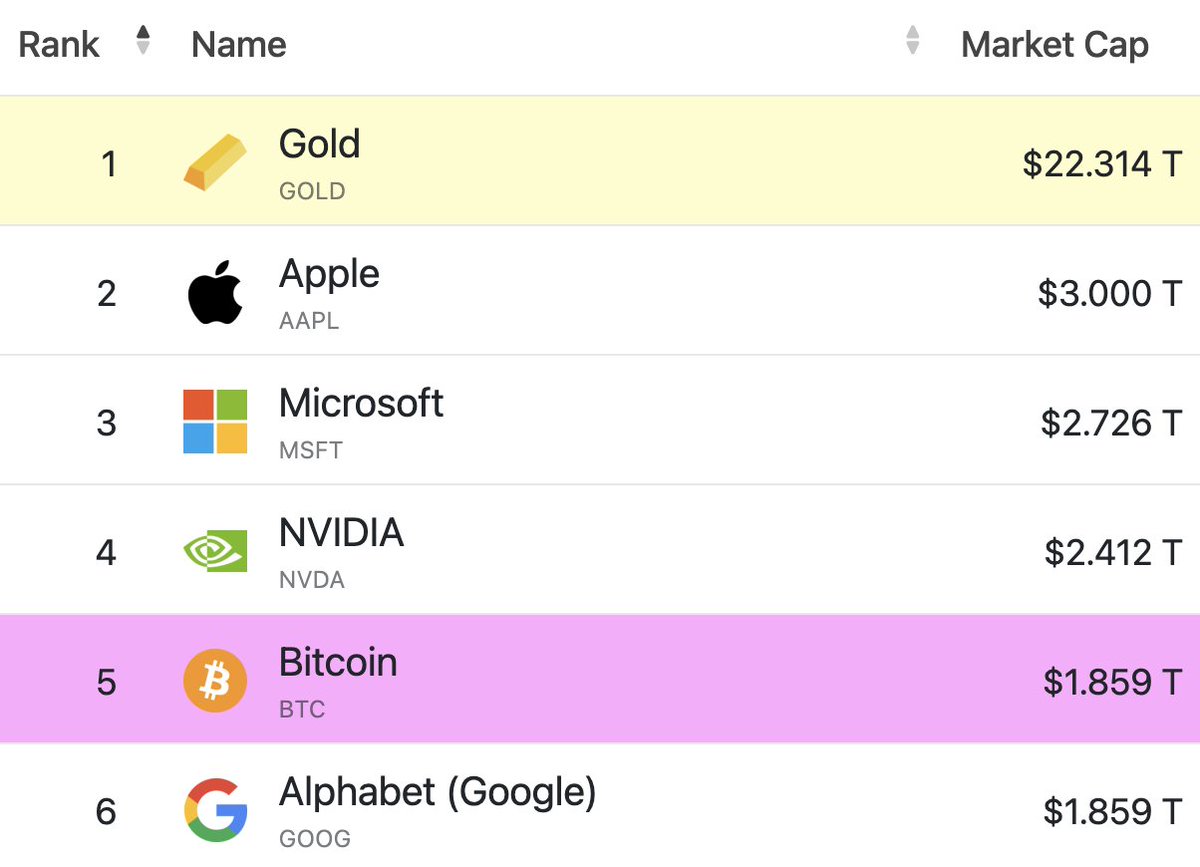The width and height of the screenshot is (1200, 867).
Task: Click the Market Cap column header
Action: click(x=1054, y=44)
